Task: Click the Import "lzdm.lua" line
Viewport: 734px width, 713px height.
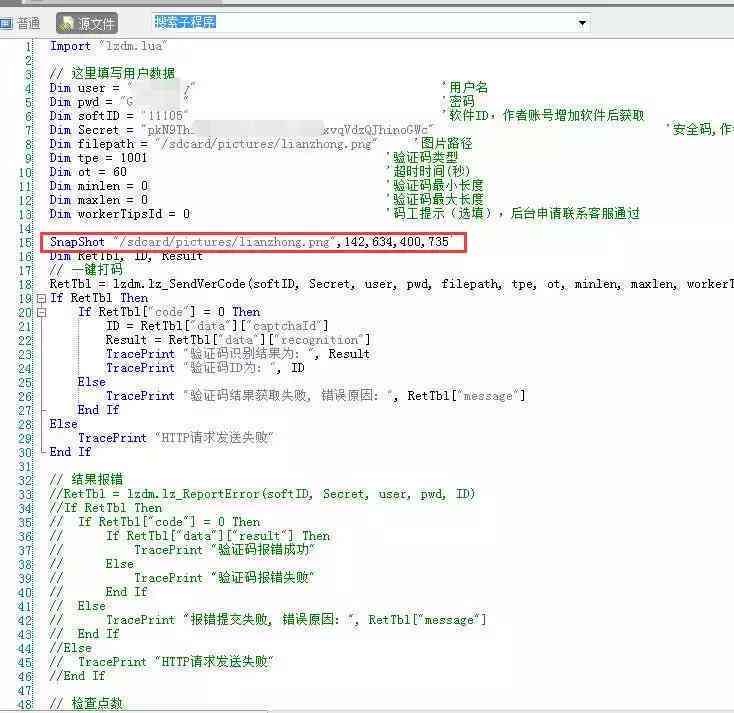Action: point(108,46)
